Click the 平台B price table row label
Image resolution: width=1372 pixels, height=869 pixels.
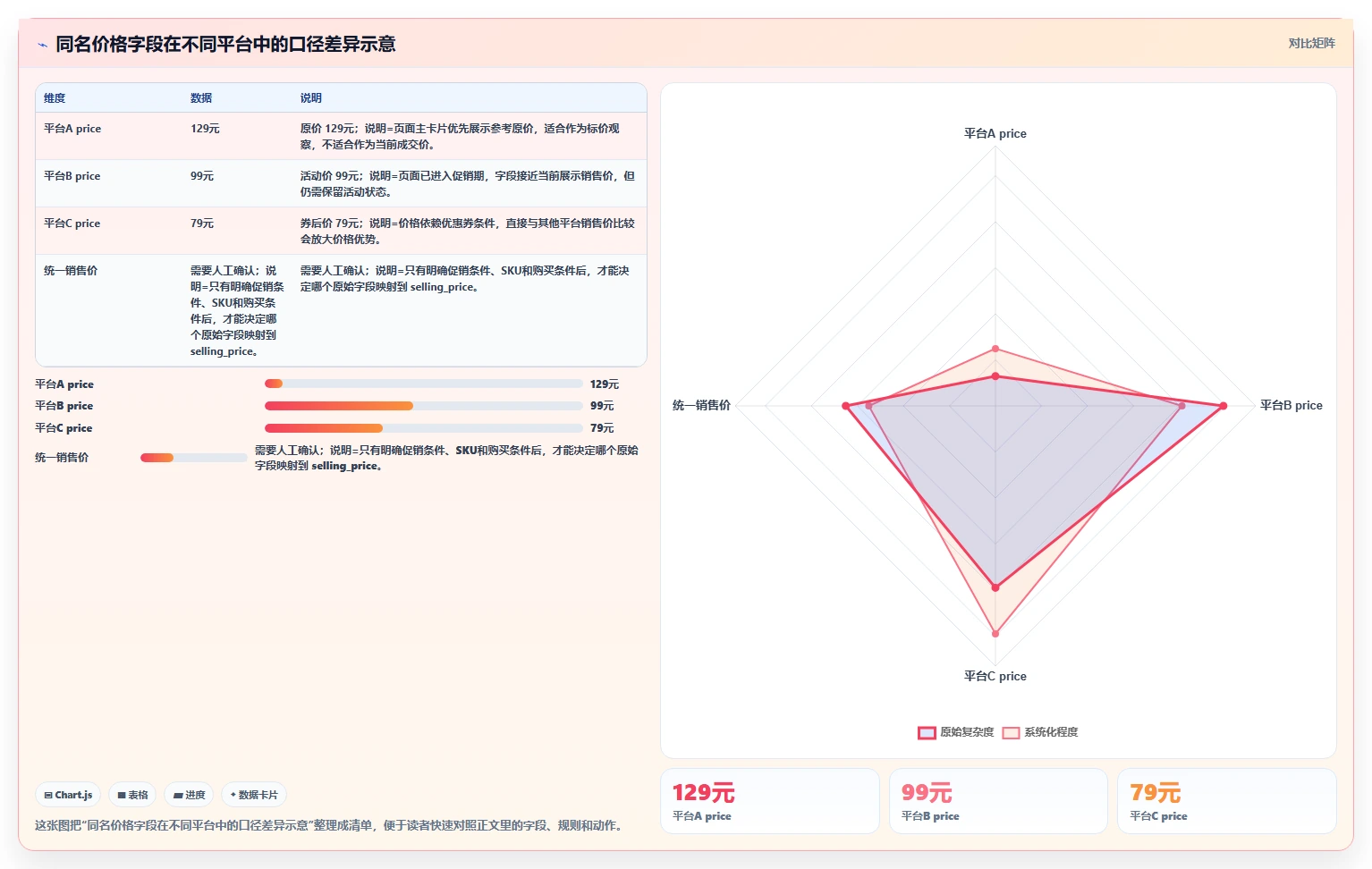click(x=72, y=176)
